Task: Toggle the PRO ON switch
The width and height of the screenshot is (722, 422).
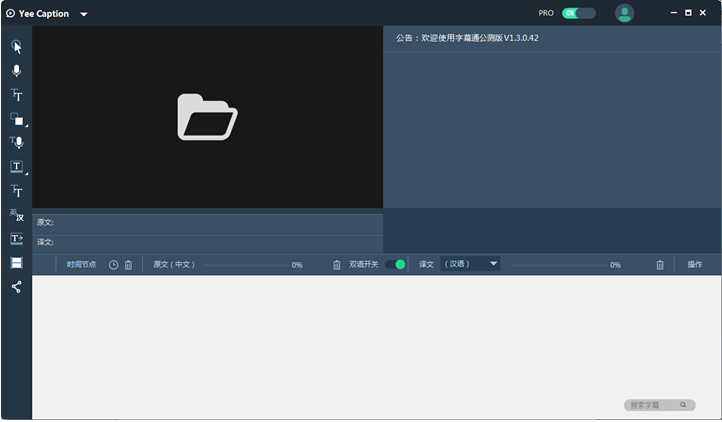Action: pos(578,13)
